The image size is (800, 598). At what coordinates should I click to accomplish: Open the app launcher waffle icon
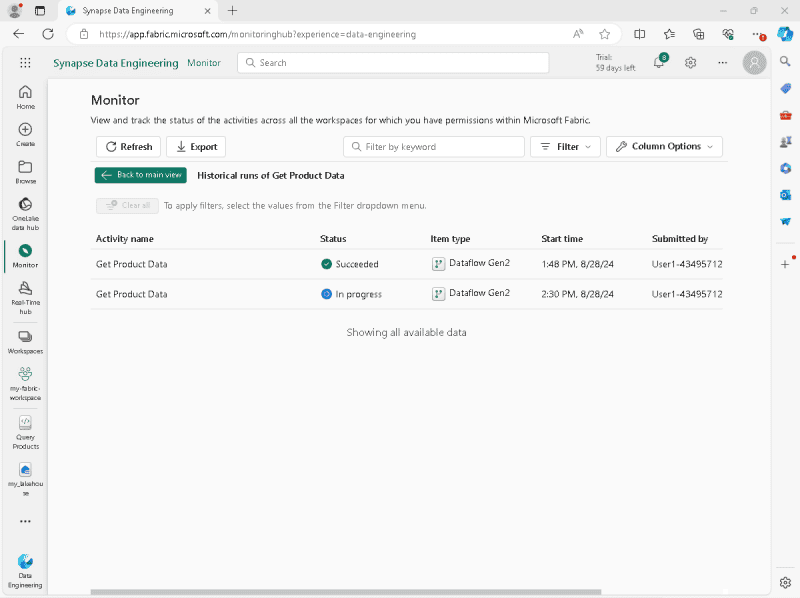[25, 63]
